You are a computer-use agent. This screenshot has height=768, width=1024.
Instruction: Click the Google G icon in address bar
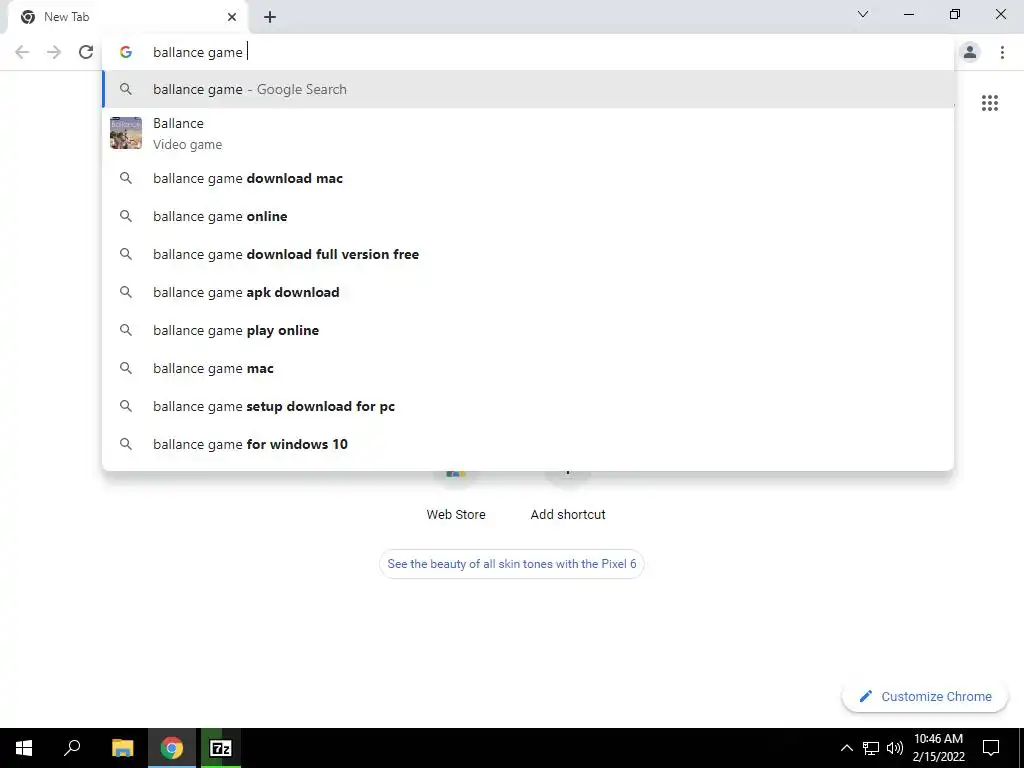126,52
